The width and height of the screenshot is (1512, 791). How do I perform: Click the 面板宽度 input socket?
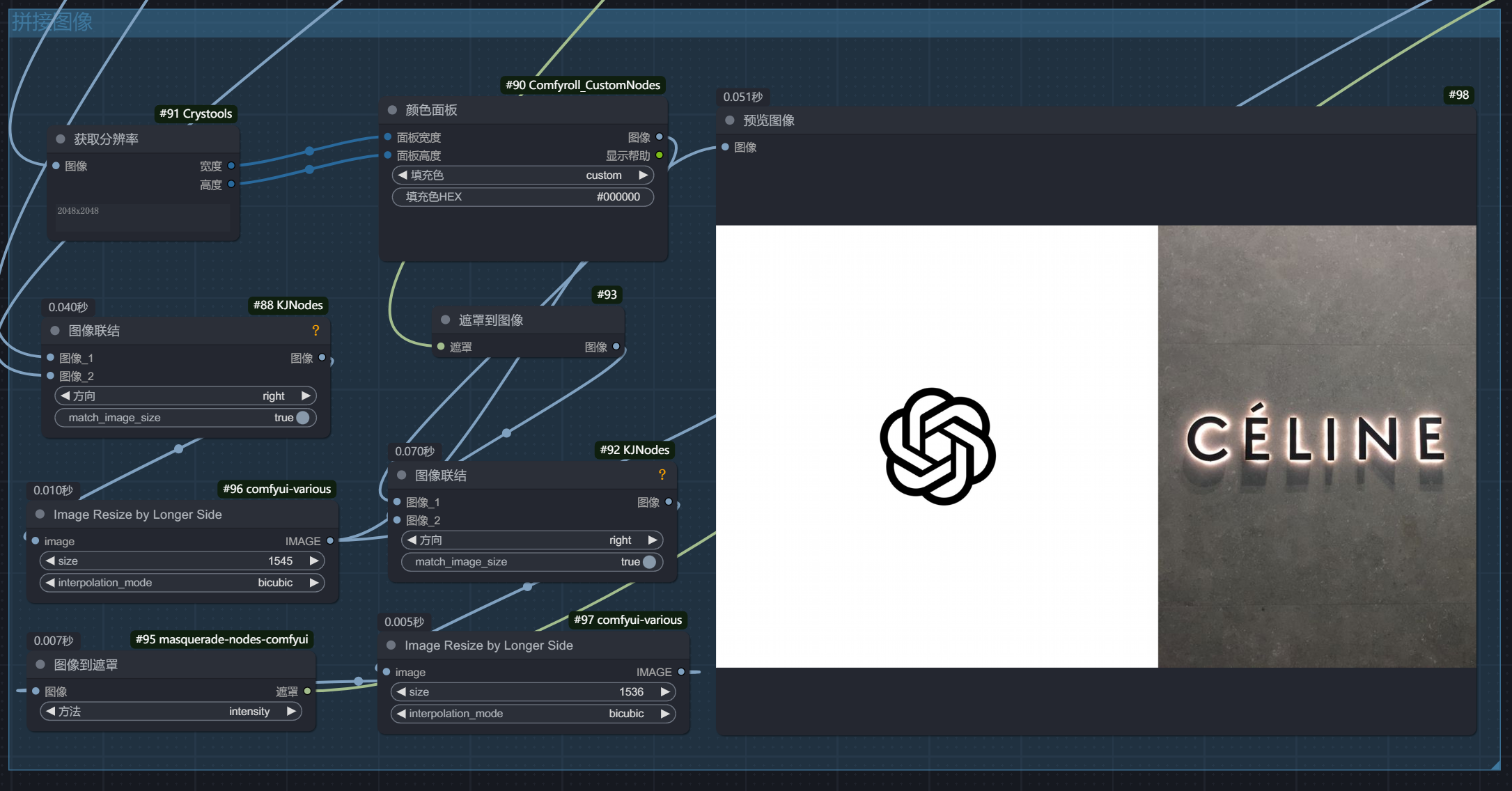[x=388, y=137]
